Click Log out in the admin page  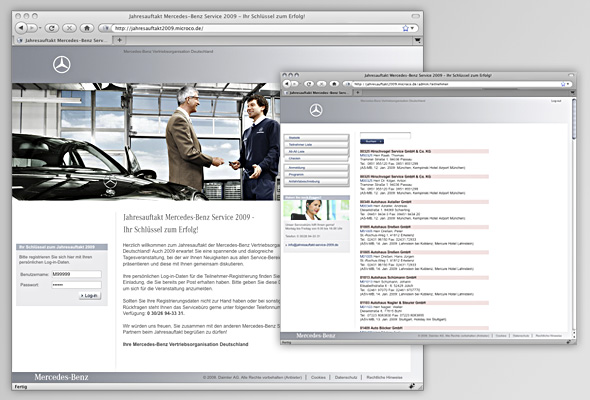click(x=556, y=101)
